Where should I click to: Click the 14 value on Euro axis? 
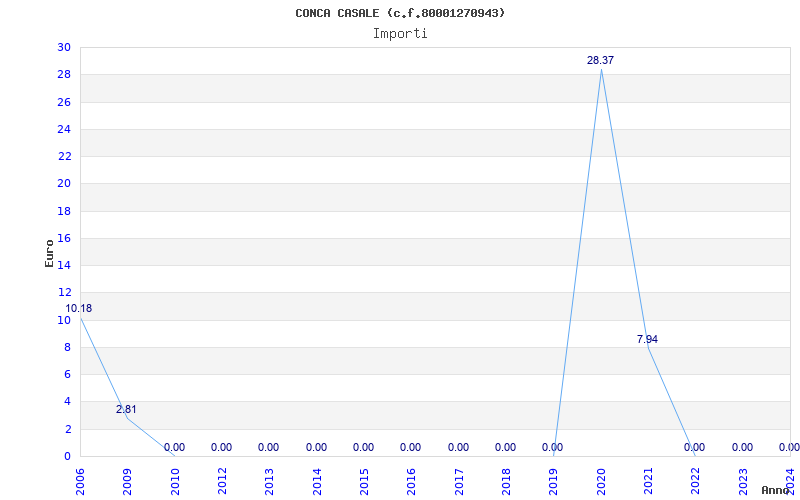coord(64,265)
